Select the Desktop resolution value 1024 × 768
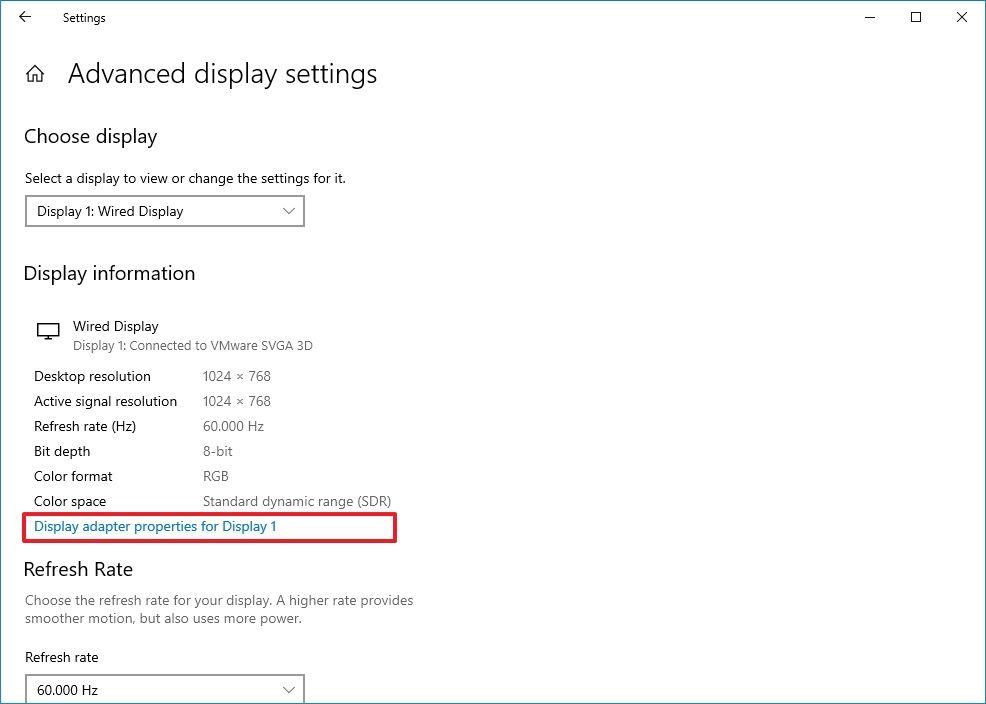The image size is (986, 704). pos(236,376)
